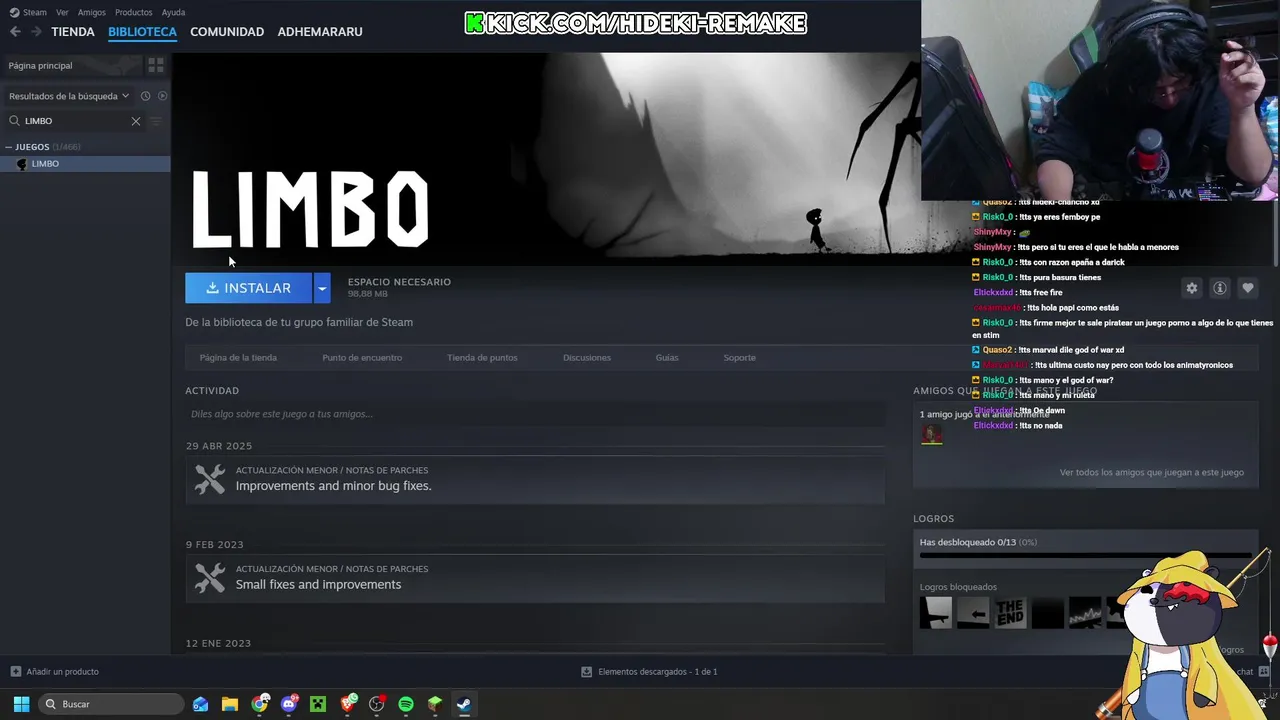
Task: Open Chrome from taskbar
Action: (260, 704)
